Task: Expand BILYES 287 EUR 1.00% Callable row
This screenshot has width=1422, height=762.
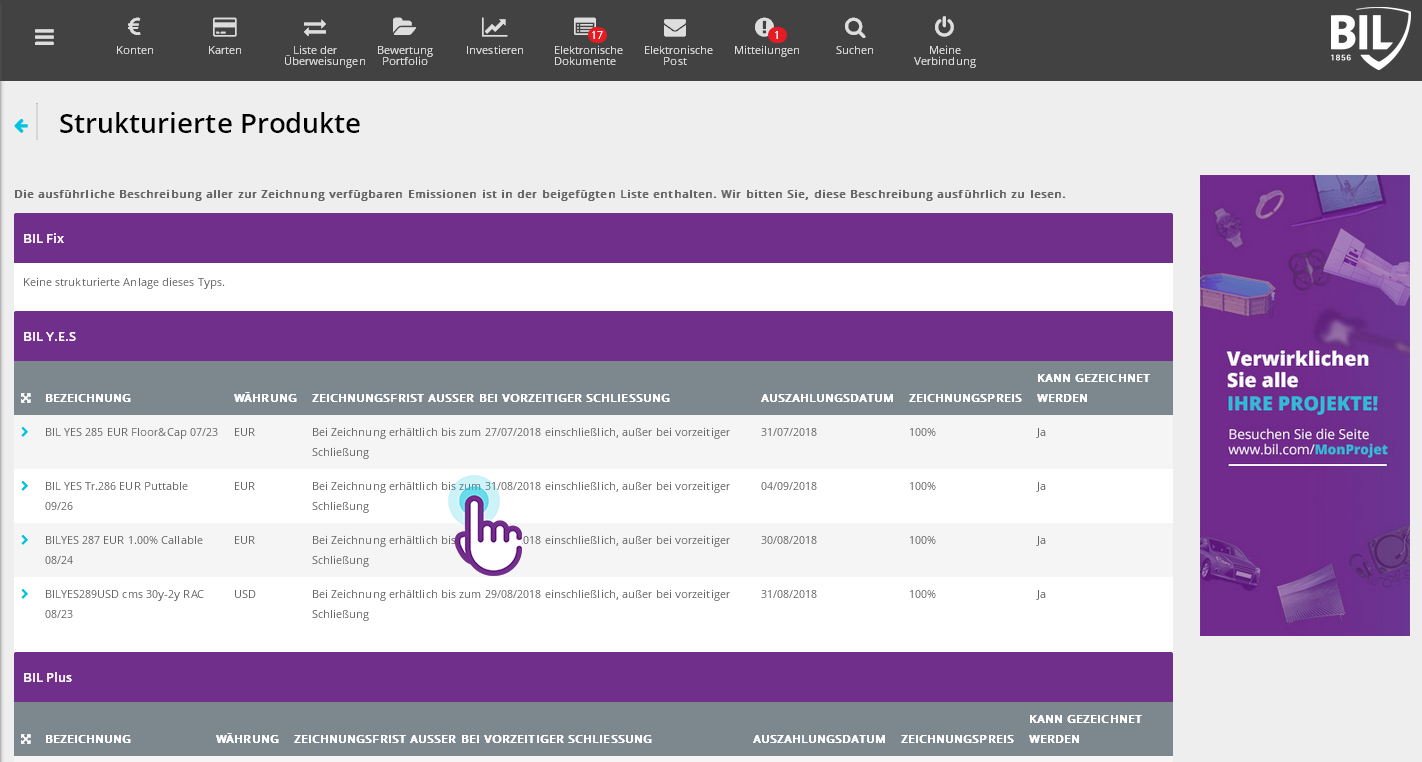Action: point(25,540)
